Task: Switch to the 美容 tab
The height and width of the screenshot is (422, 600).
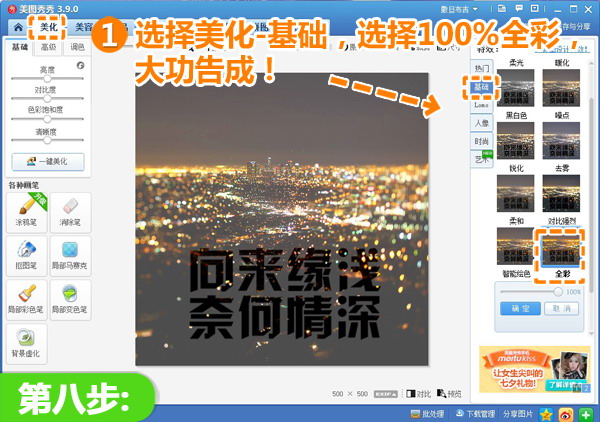Action: click(x=83, y=27)
